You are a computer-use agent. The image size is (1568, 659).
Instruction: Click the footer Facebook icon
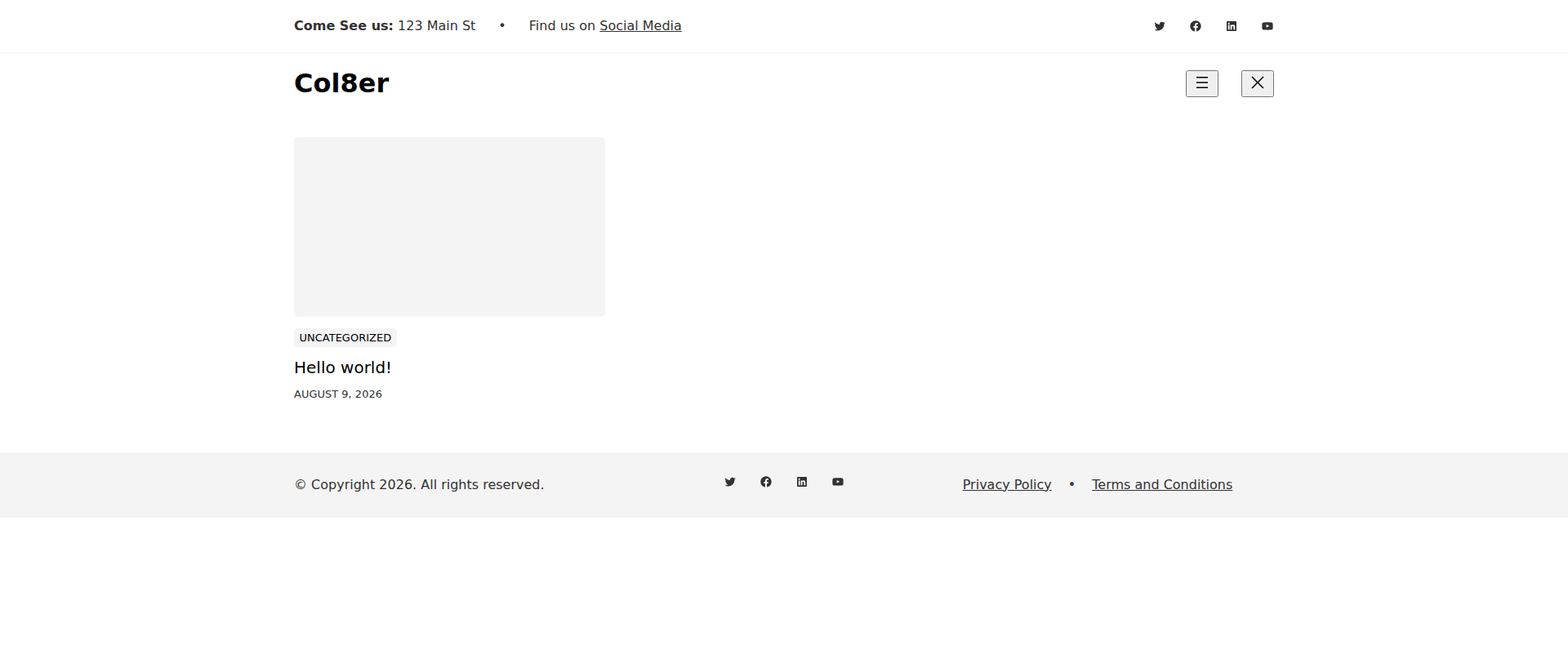tap(766, 482)
